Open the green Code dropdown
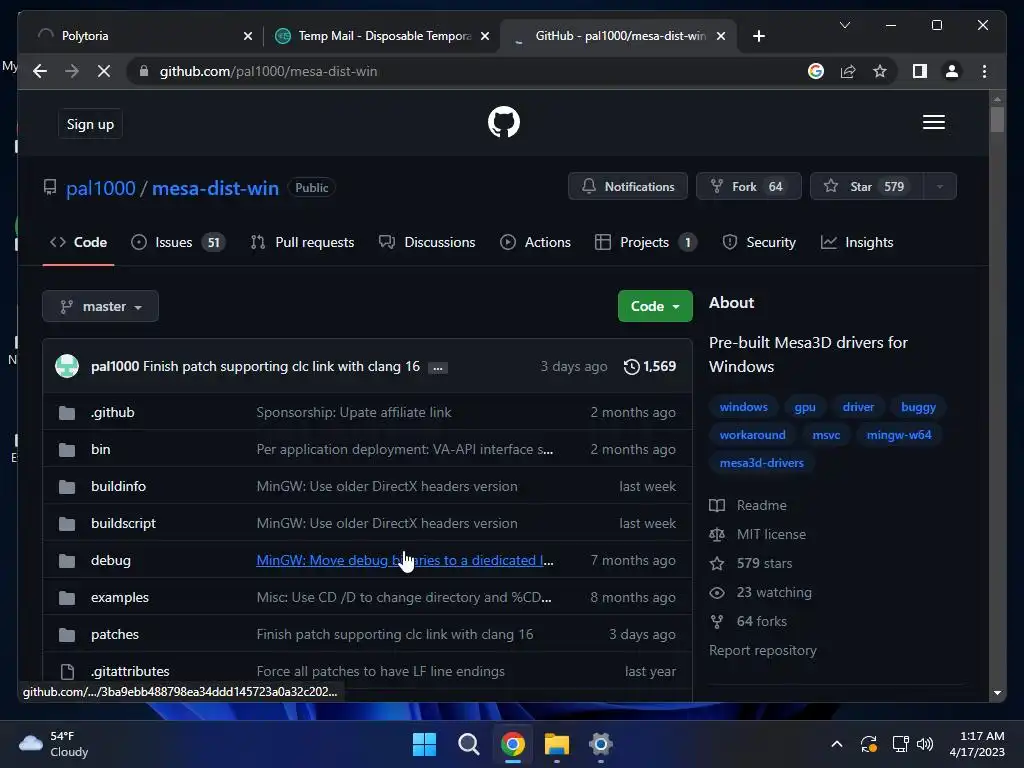 [x=655, y=306]
